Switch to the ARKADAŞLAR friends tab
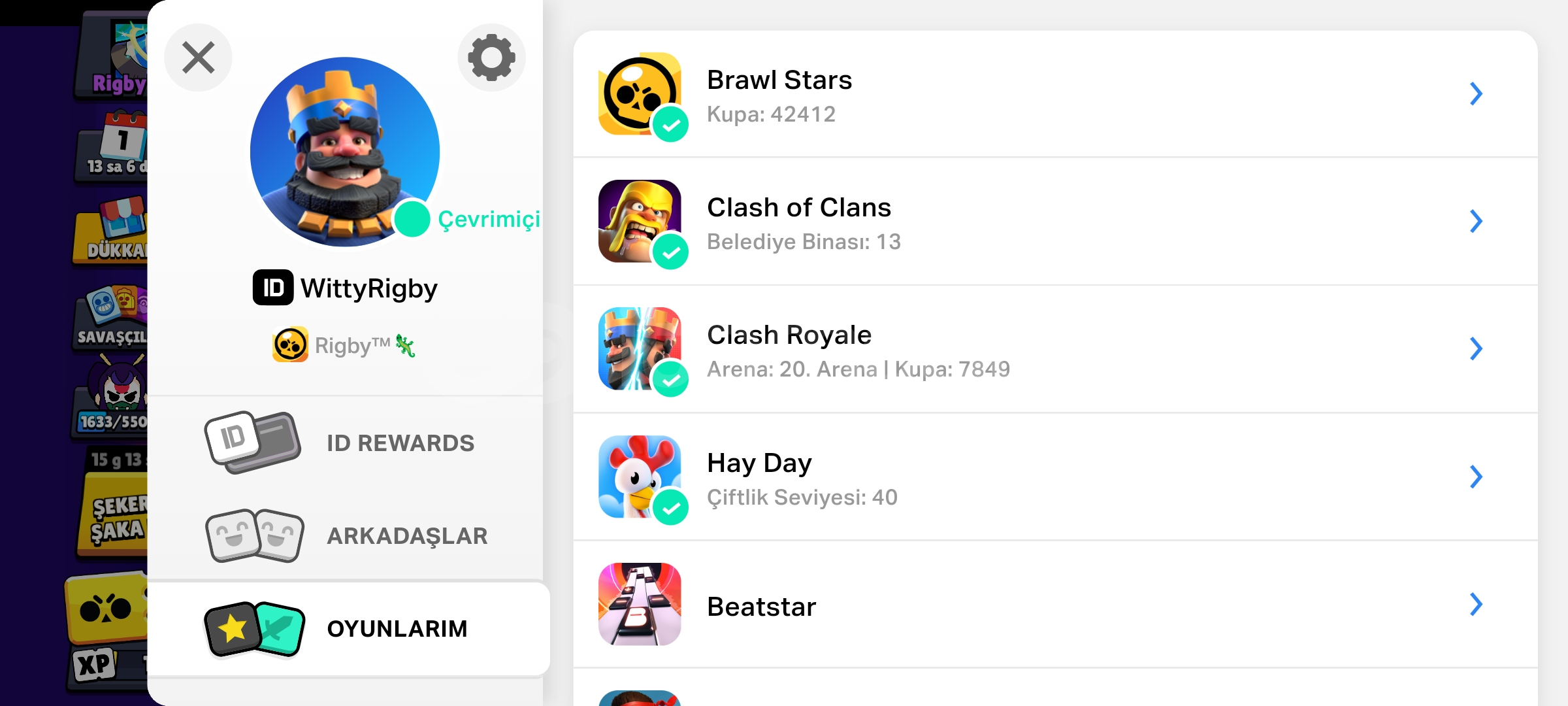This screenshot has height=706, width=1568. [345, 535]
